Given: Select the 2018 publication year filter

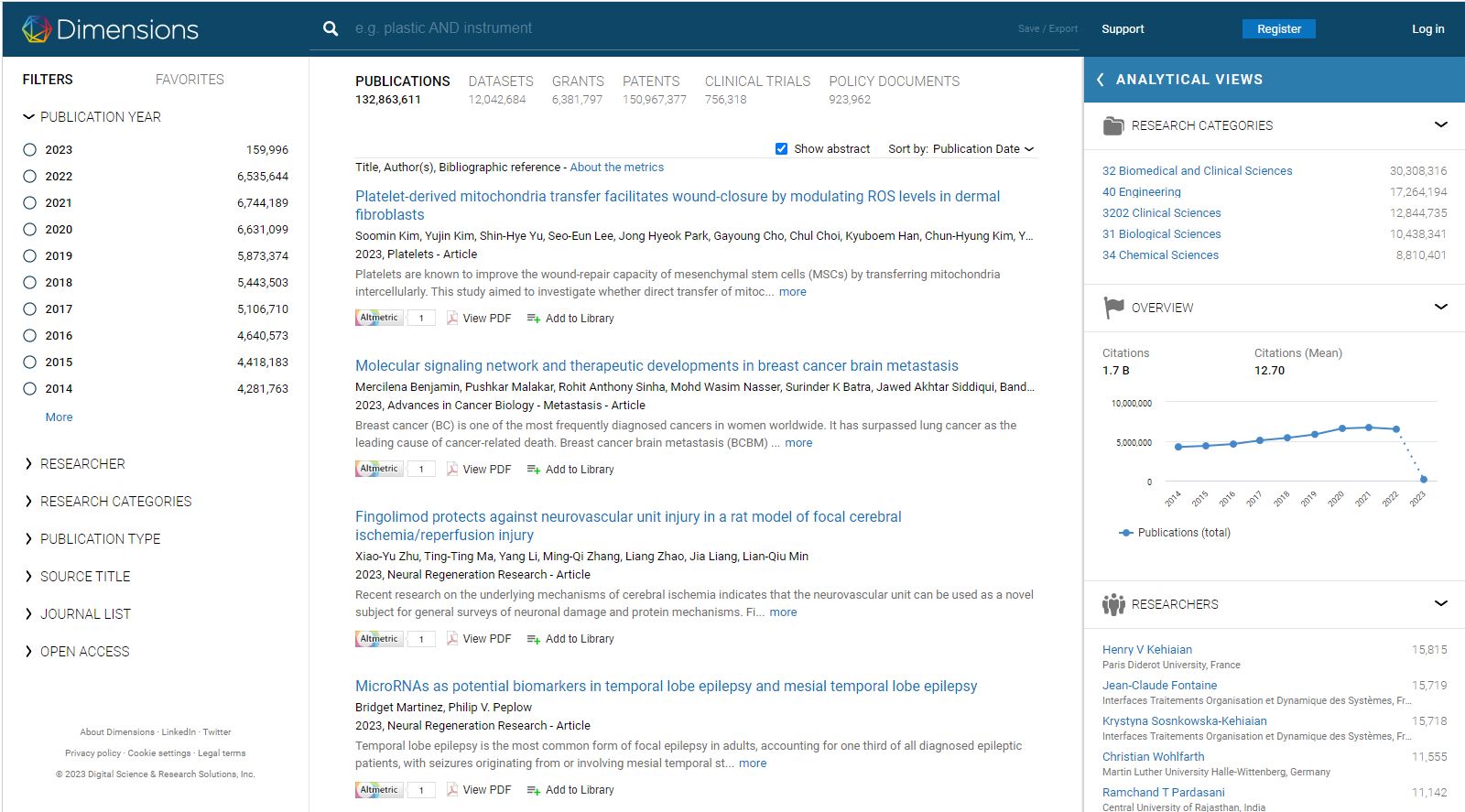Looking at the screenshot, I should pyautogui.click(x=29, y=282).
